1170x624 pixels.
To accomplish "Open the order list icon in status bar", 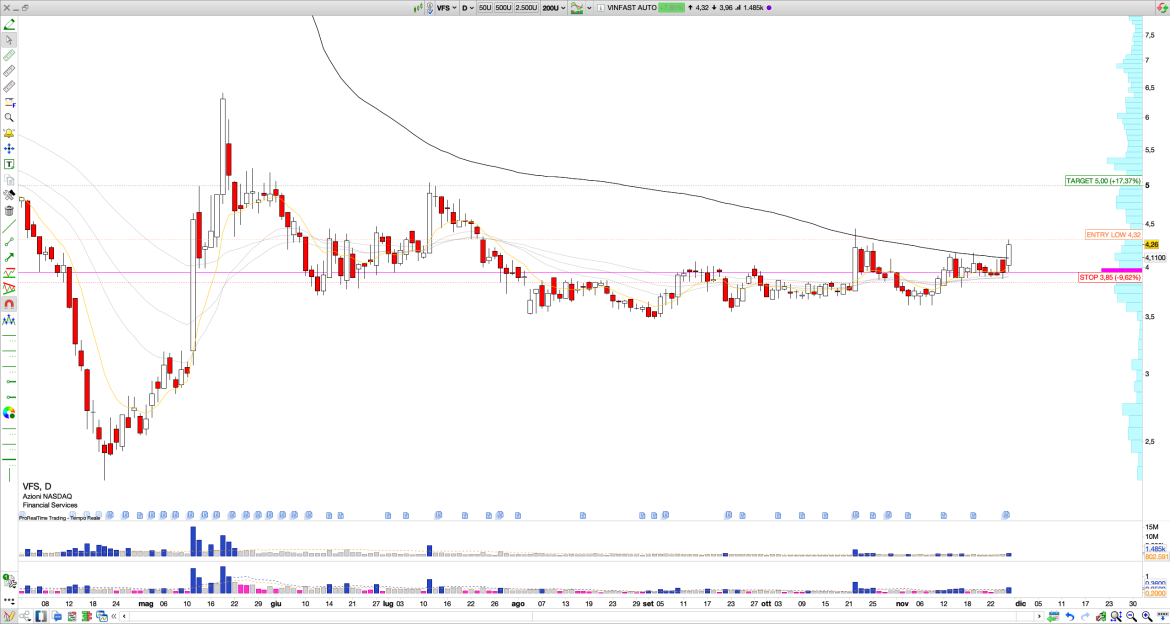I will click(73, 617).
